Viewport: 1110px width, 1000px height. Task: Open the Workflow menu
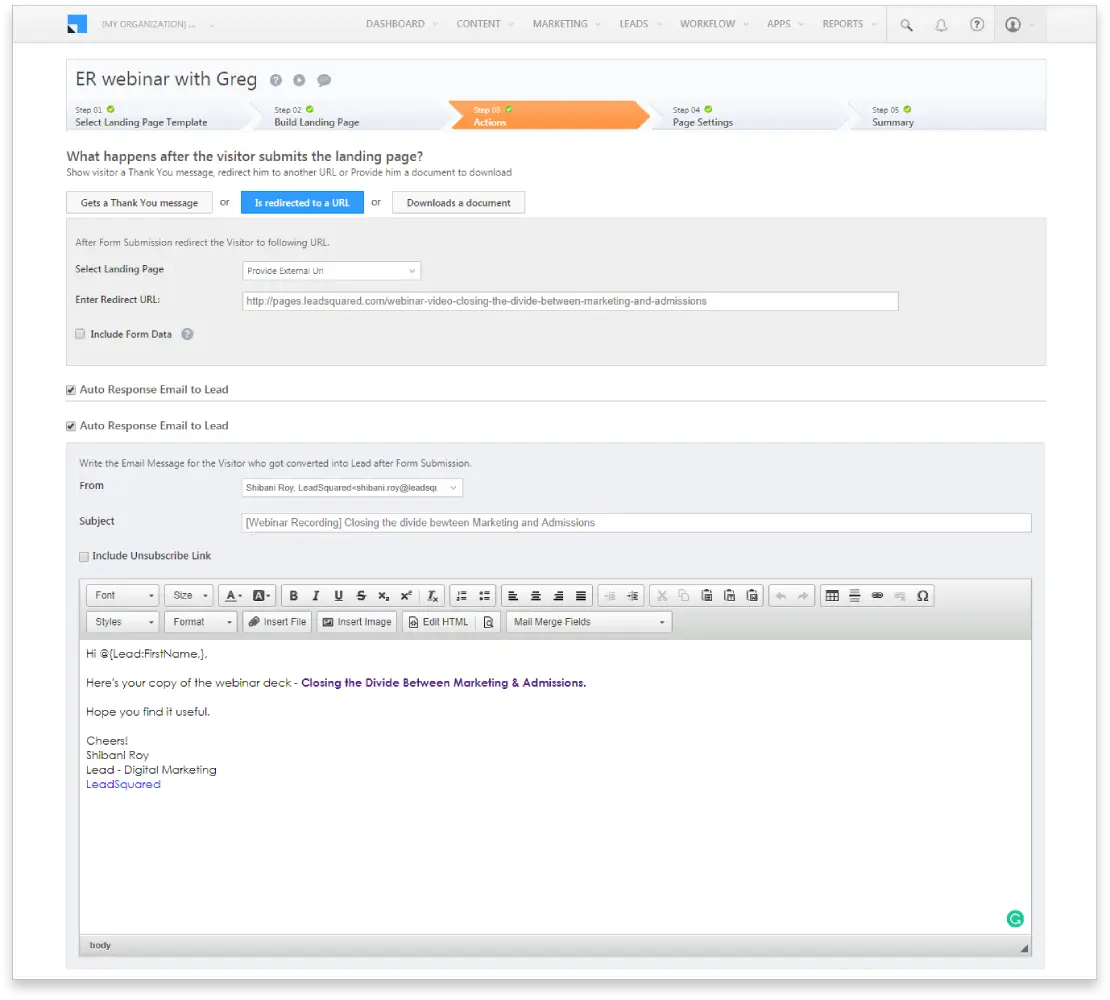tap(714, 24)
